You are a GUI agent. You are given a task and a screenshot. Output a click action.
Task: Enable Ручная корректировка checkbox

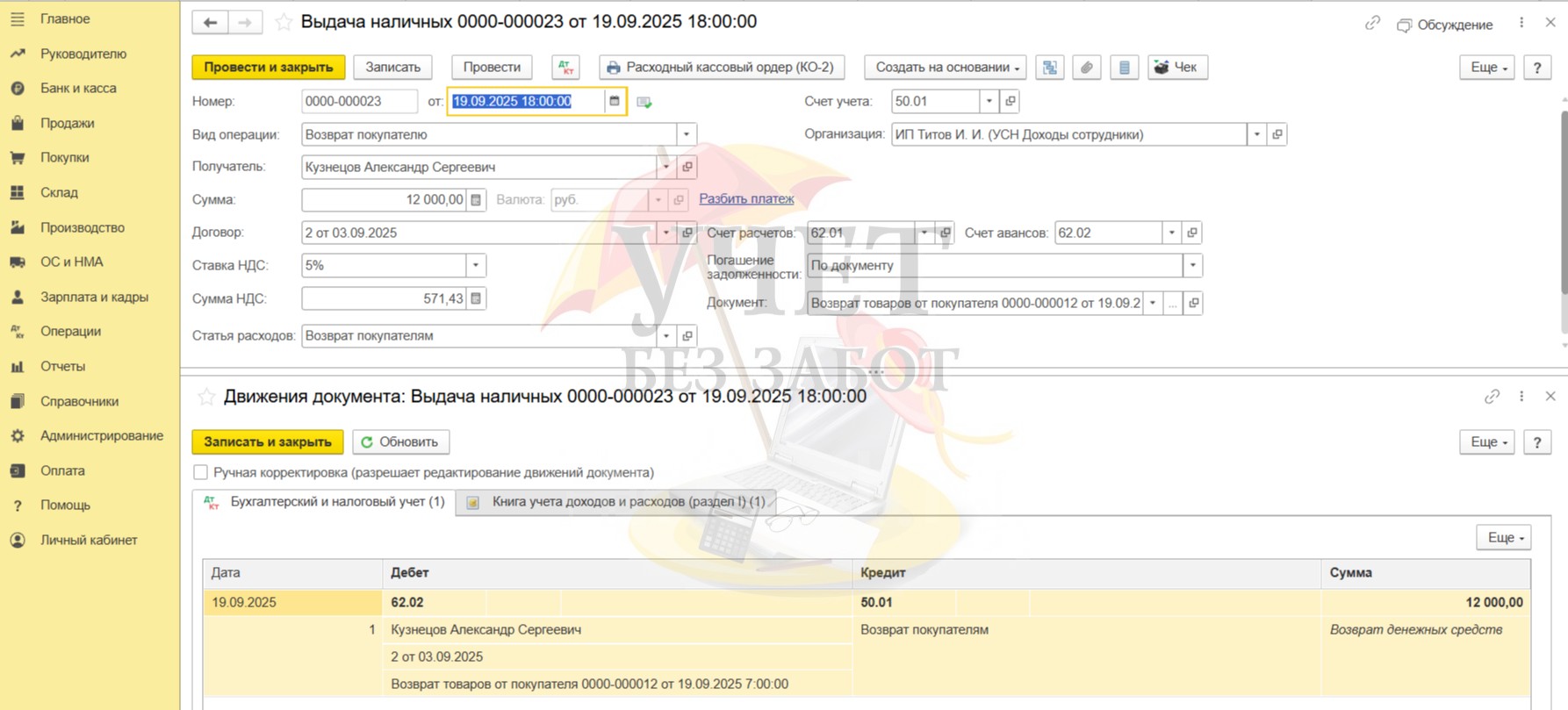tap(201, 472)
